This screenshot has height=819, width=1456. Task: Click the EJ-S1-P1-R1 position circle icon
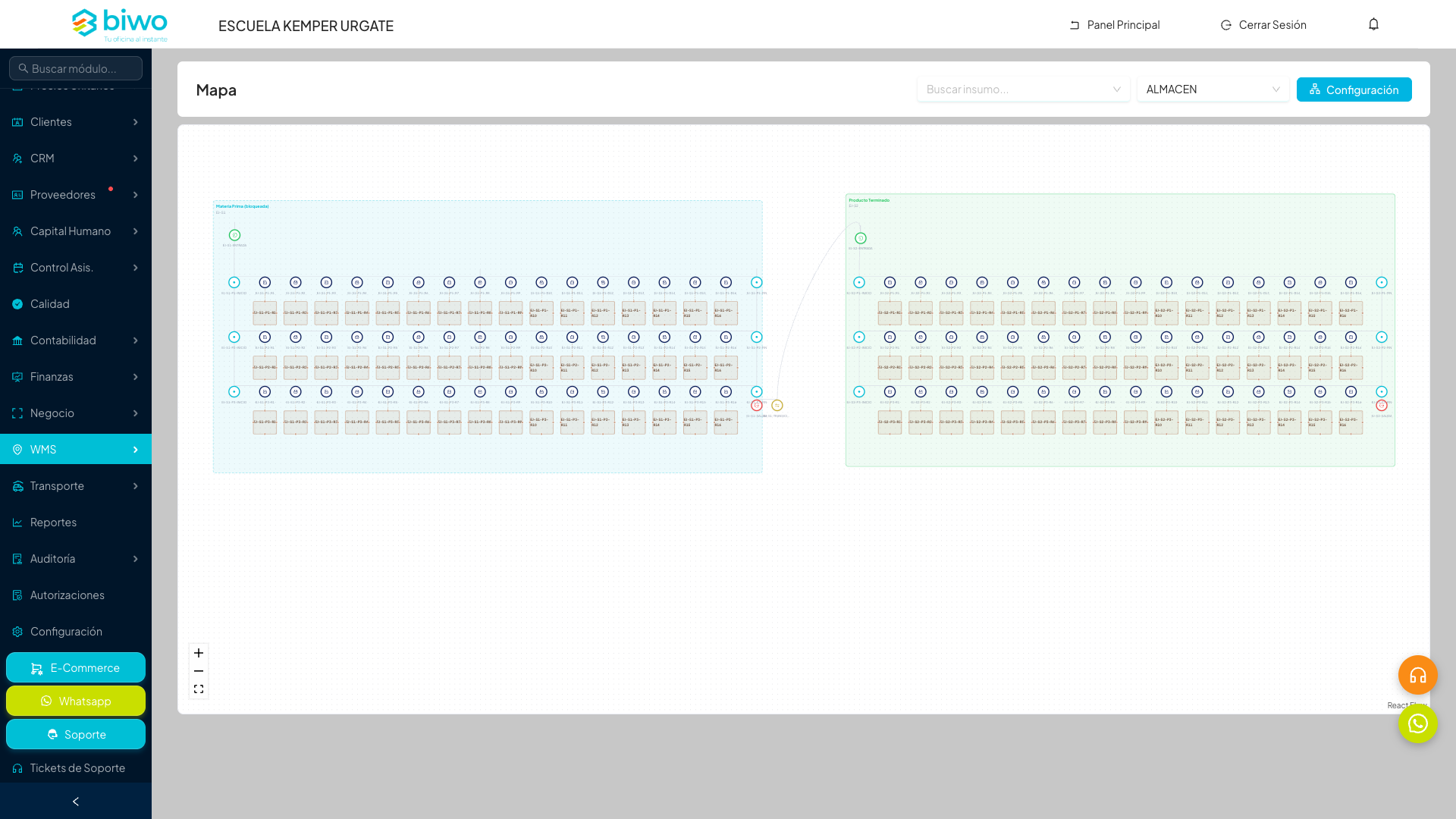pos(265,282)
